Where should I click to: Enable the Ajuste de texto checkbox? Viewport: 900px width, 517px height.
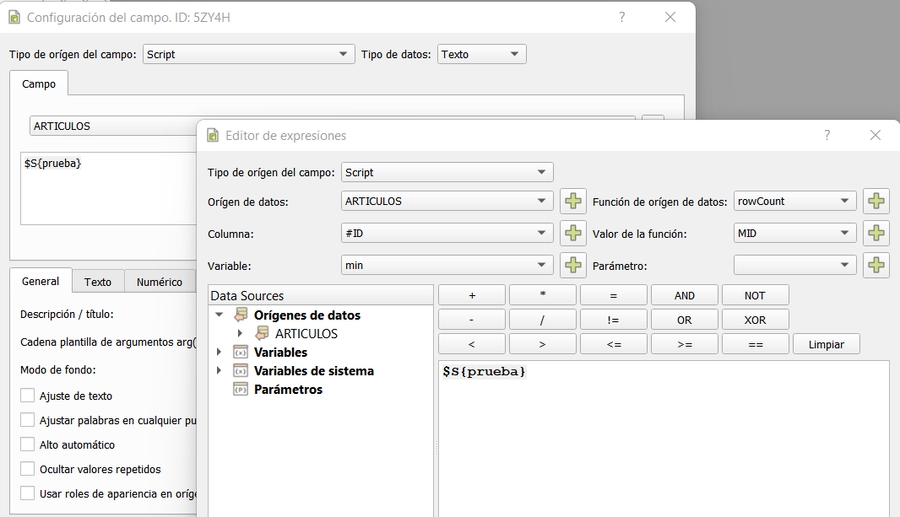[28, 396]
